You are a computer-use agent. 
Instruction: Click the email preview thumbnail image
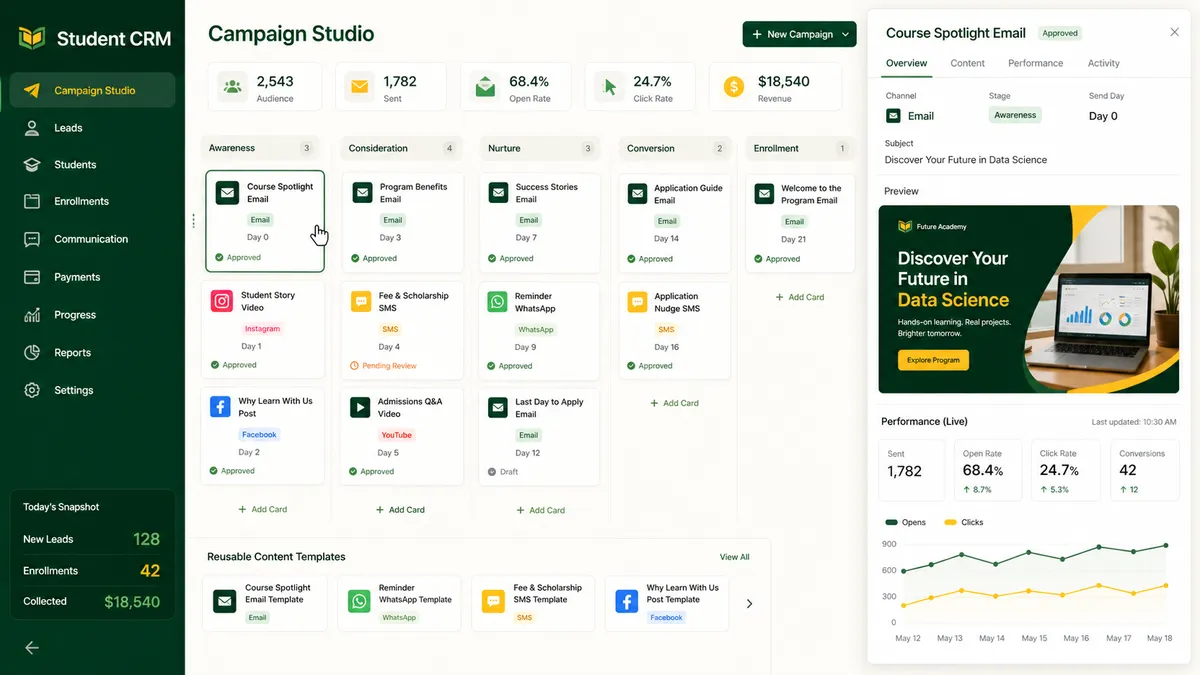click(x=1029, y=299)
